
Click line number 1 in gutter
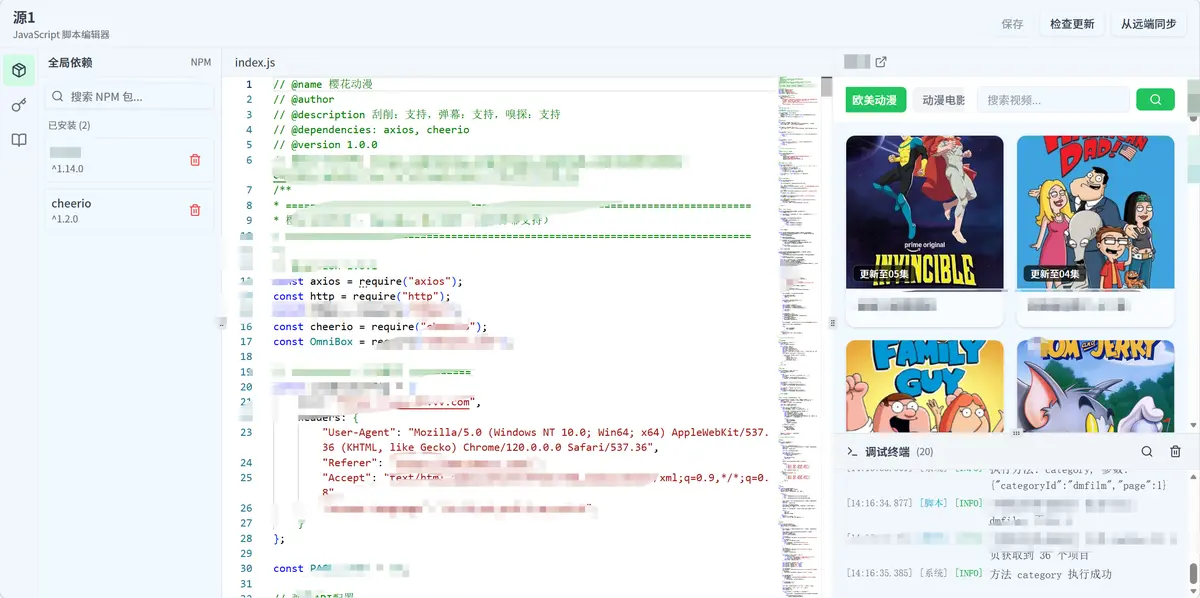click(x=249, y=85)
